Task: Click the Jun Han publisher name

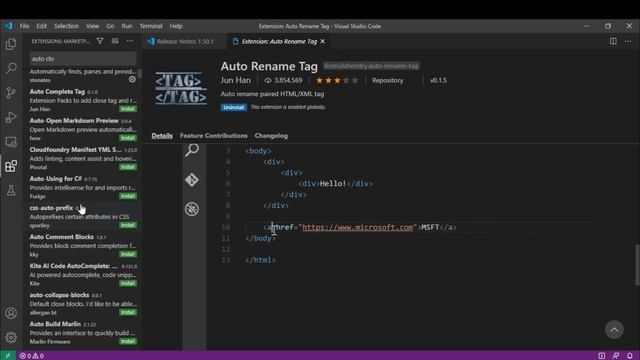Action: point(236,80)
